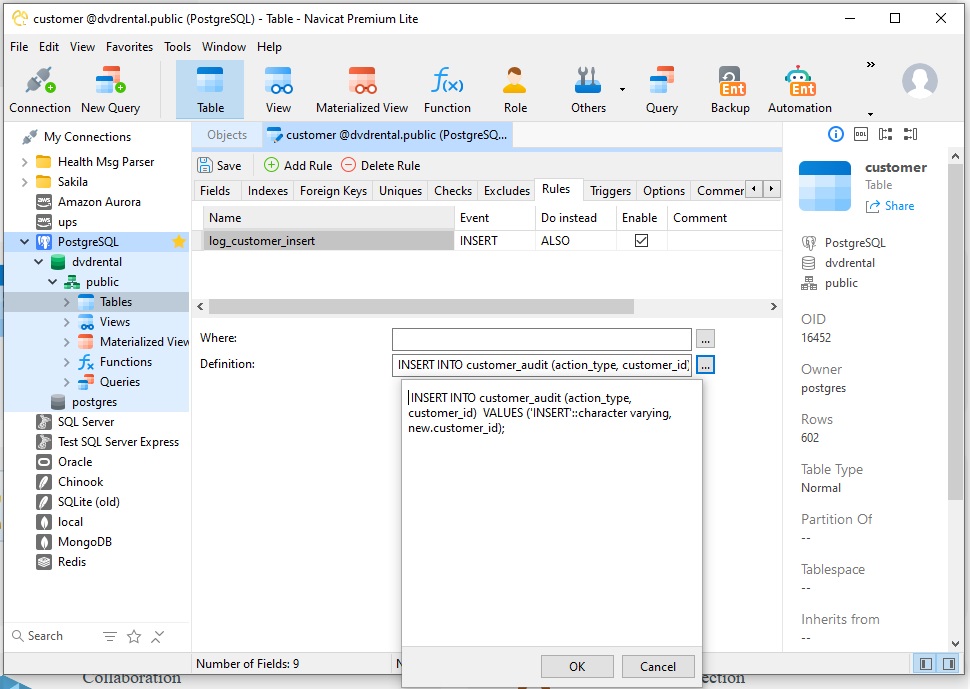Select the Amazon Aurora connection
970x689 pixels.
[x=99, y=202]
